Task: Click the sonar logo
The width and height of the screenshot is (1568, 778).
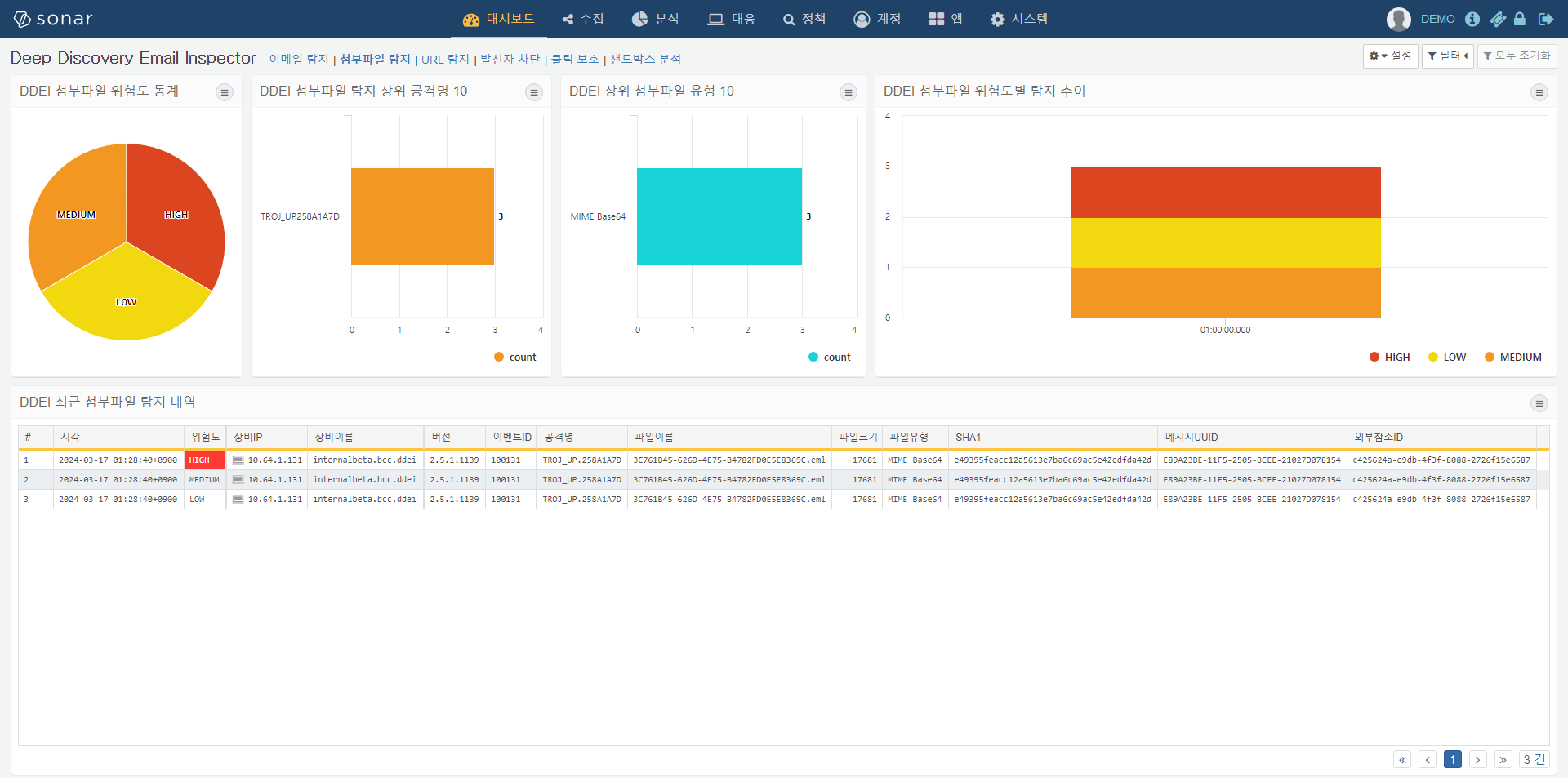Action: click(x=53, y=19)
